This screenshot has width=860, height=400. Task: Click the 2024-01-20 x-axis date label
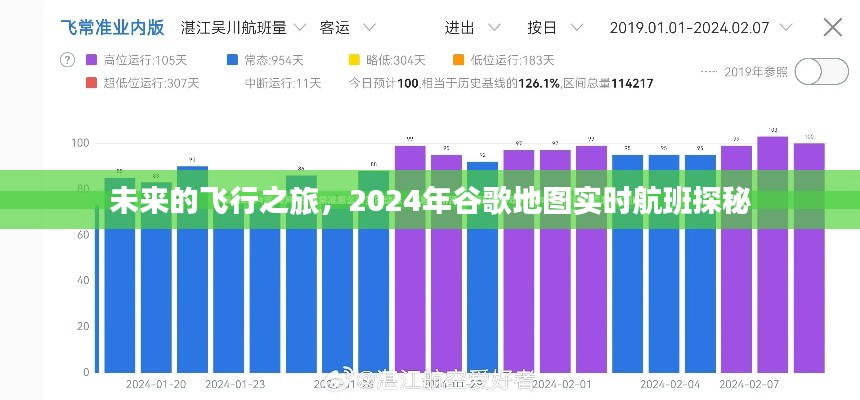coord(156,385)
